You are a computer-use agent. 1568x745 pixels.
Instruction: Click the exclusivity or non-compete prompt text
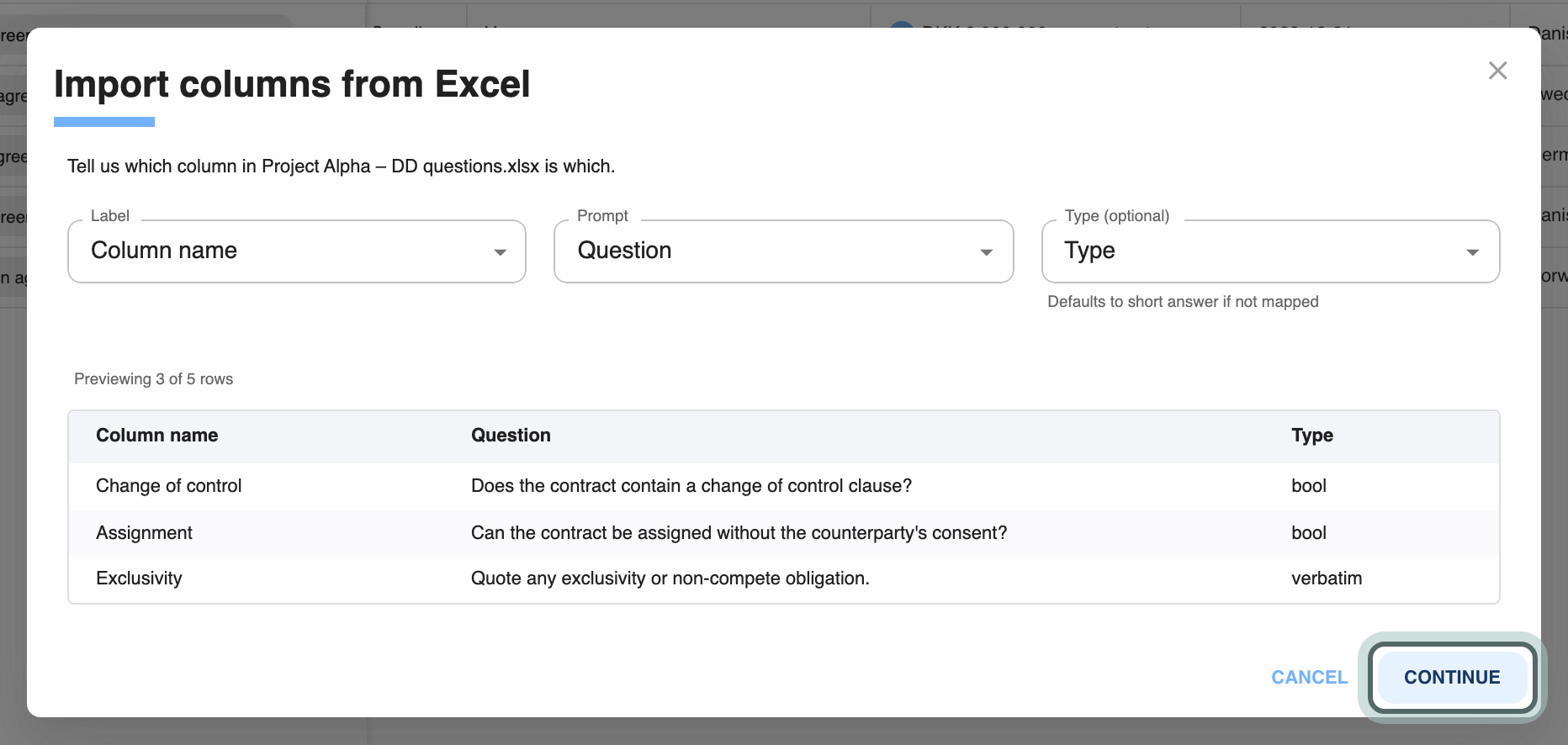tap(670, 579)
